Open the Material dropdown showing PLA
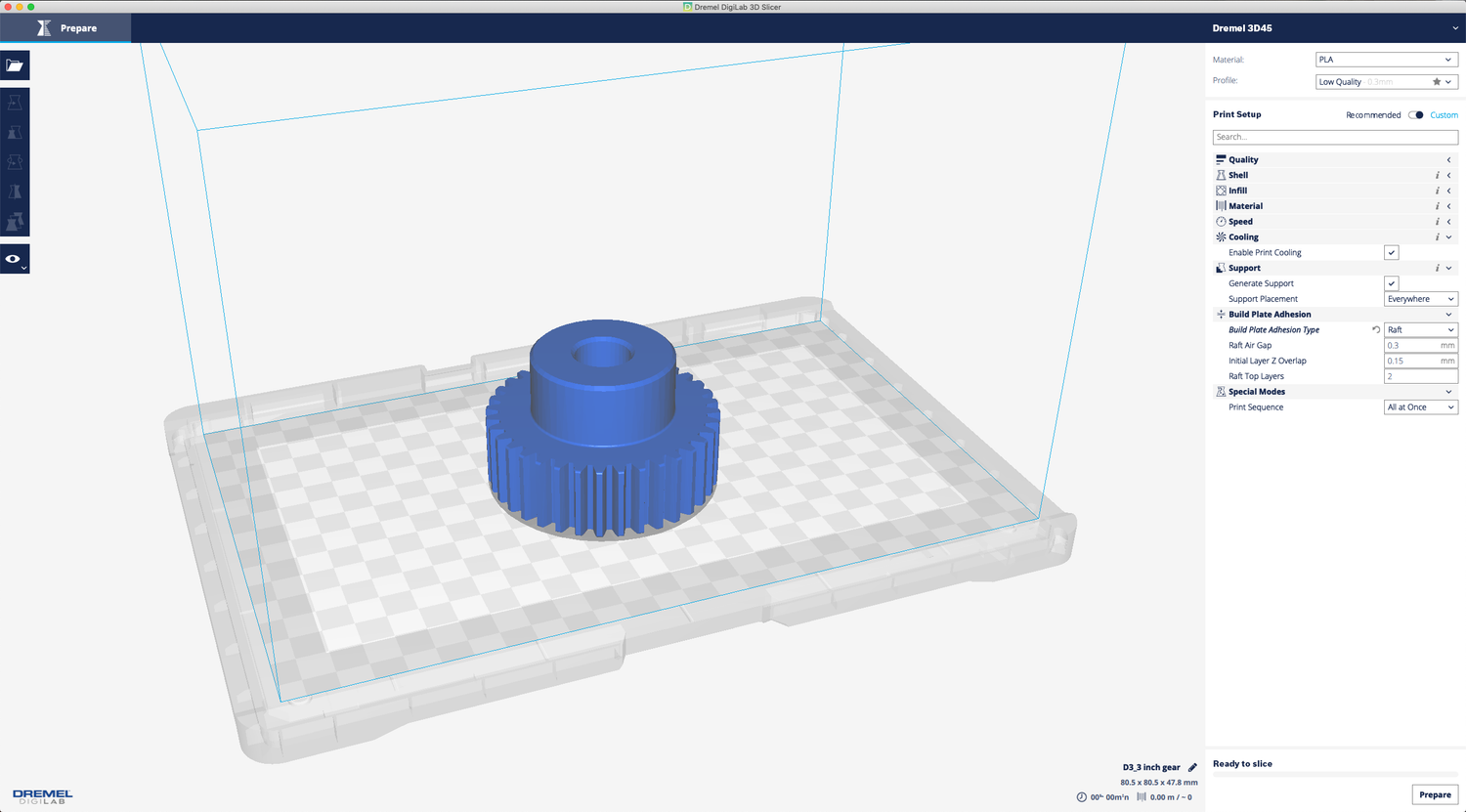 (1386, 59)
